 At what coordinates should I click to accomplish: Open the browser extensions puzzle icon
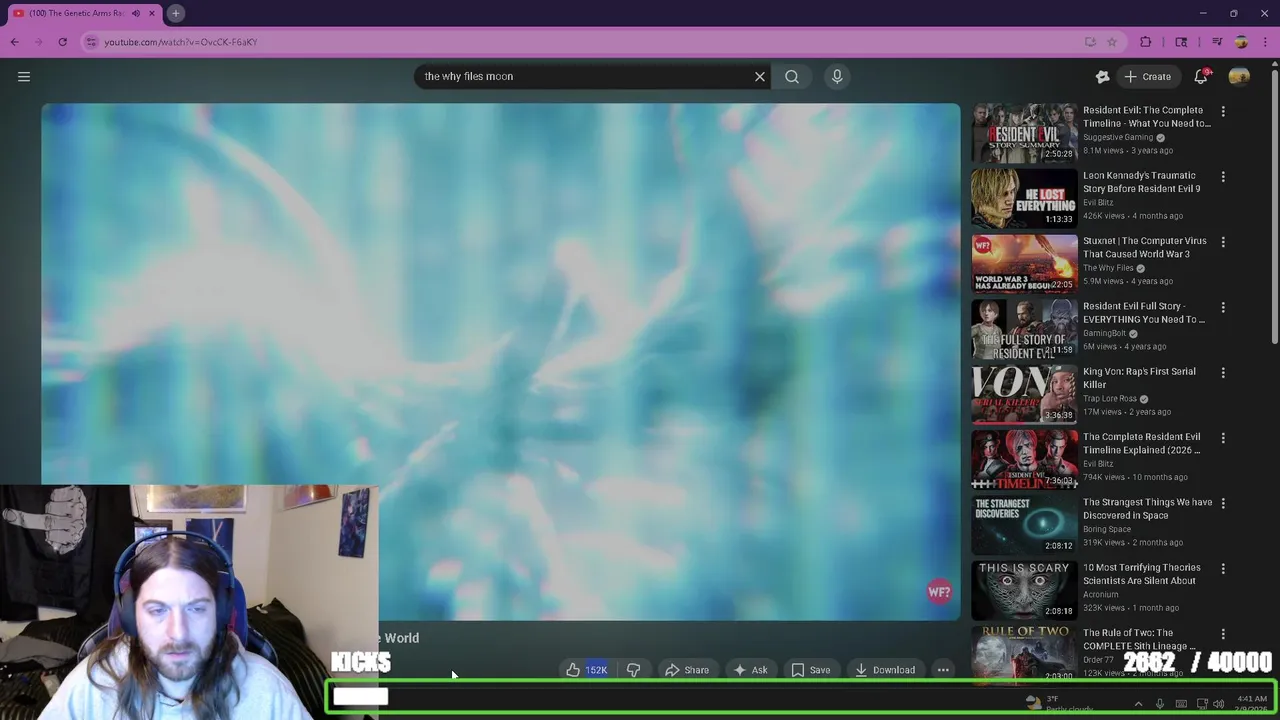(1146, 42)
